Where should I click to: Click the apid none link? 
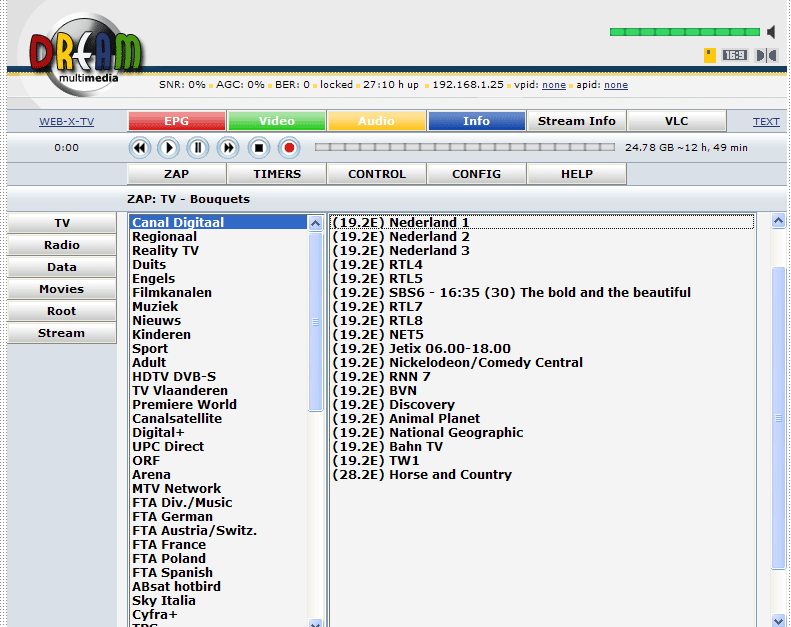pos(616,85)
